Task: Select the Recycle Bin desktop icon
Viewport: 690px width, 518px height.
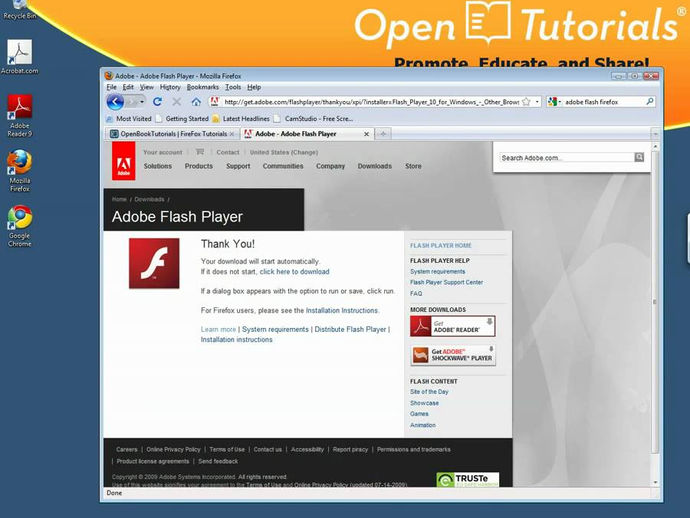Action: [19, 10]
